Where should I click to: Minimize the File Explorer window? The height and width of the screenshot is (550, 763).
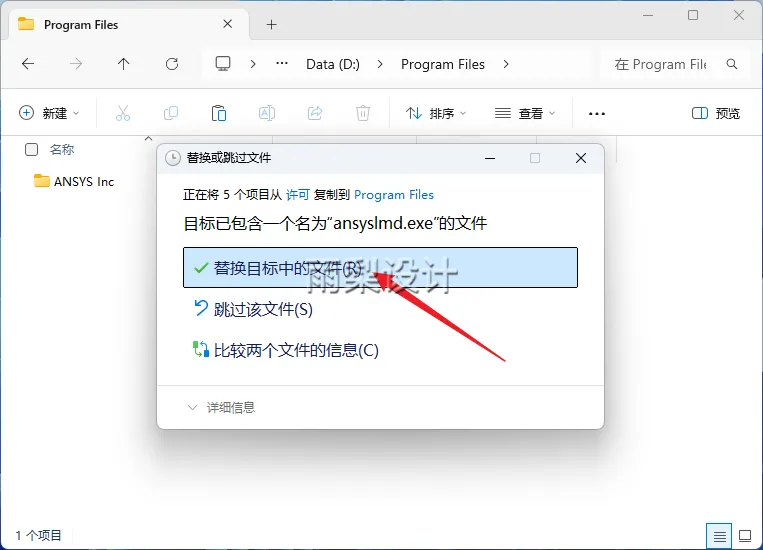pos(648,16)
